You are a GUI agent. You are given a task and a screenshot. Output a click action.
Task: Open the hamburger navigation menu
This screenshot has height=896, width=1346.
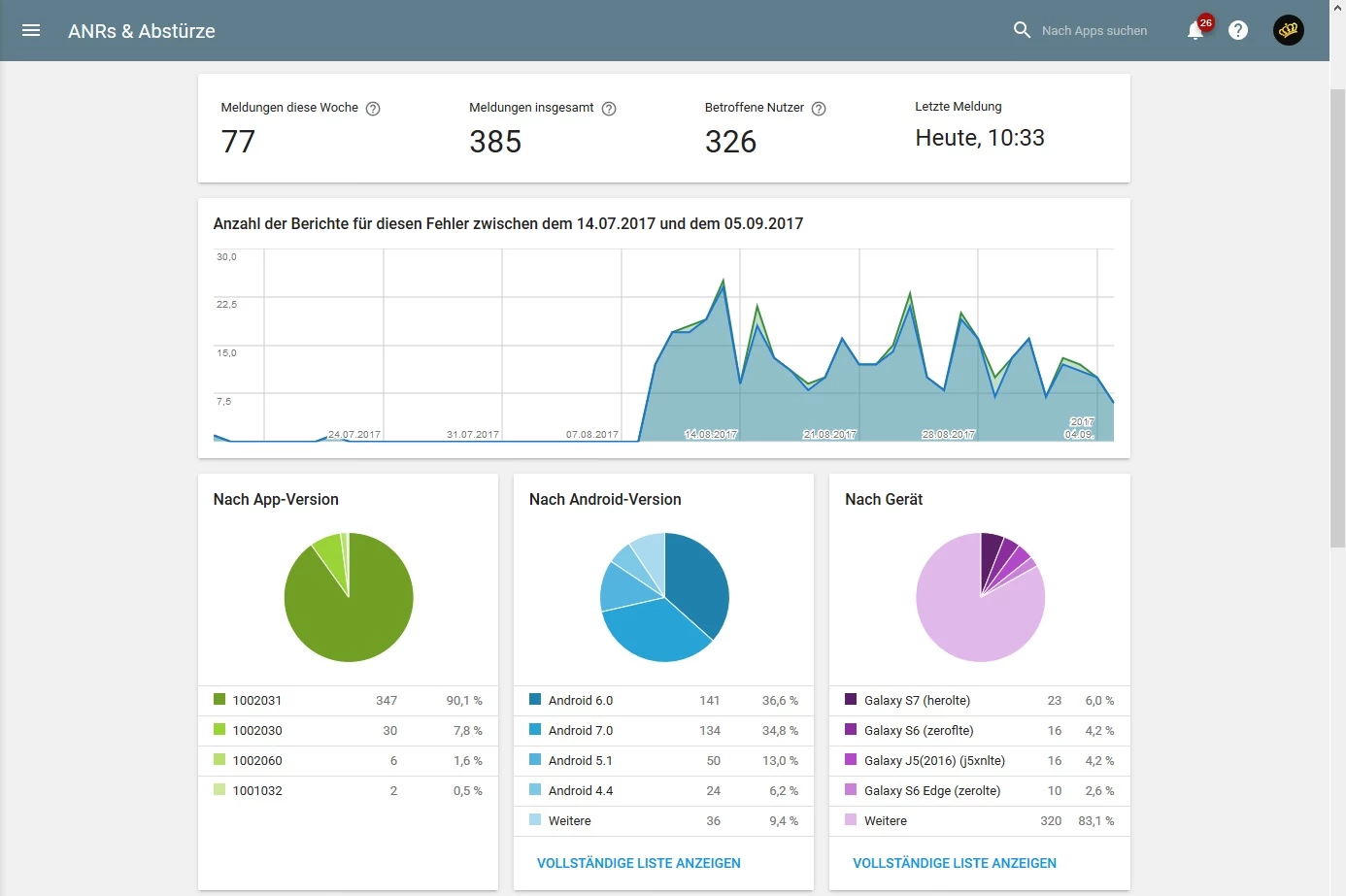pyautogui.click(x=31, y=30)
